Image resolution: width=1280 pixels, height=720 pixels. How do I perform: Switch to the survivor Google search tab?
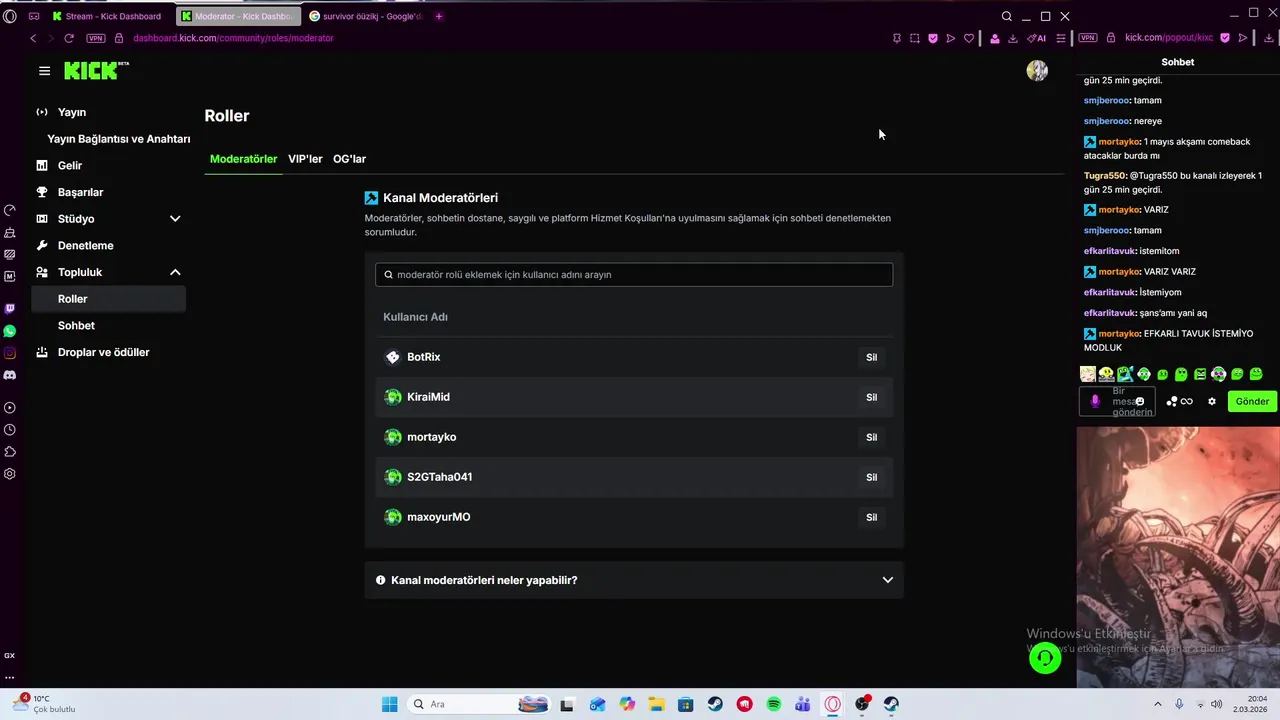366,16
